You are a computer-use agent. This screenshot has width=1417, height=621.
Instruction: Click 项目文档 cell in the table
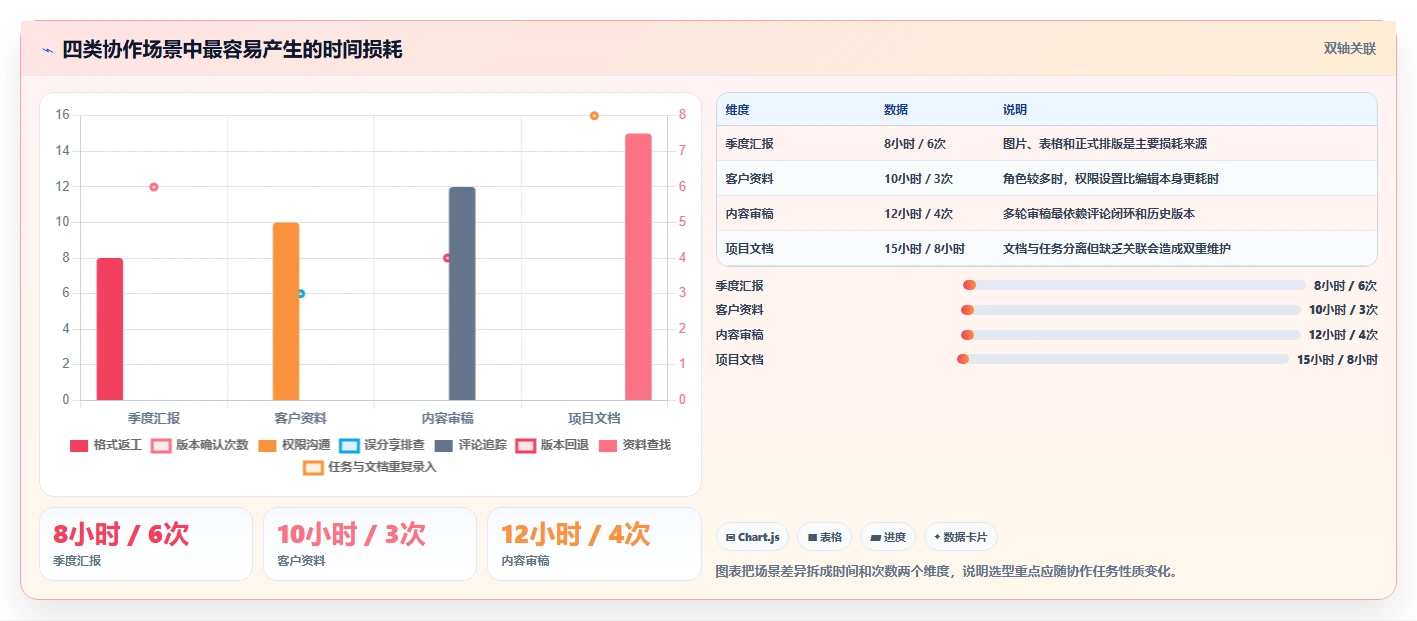coord(750,249)
